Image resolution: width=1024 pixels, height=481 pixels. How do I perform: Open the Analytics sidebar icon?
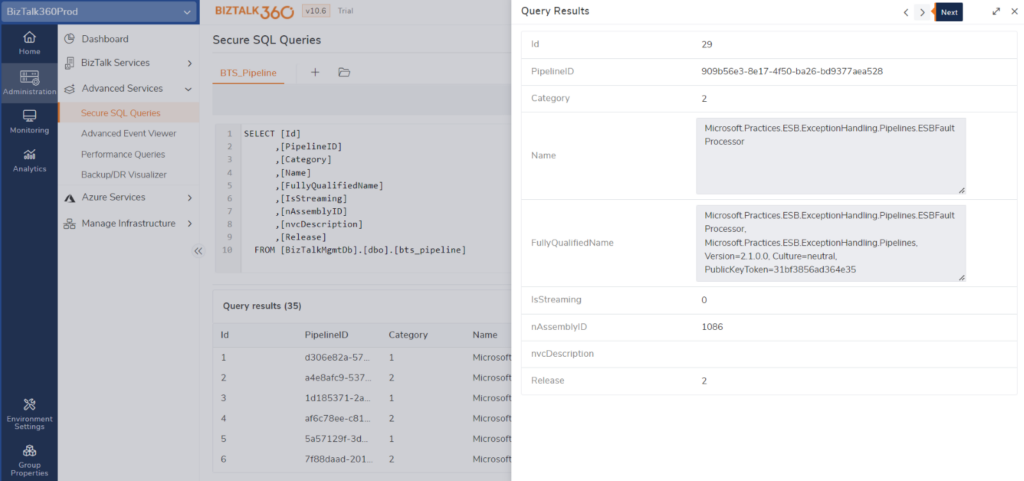click(29, 155)
